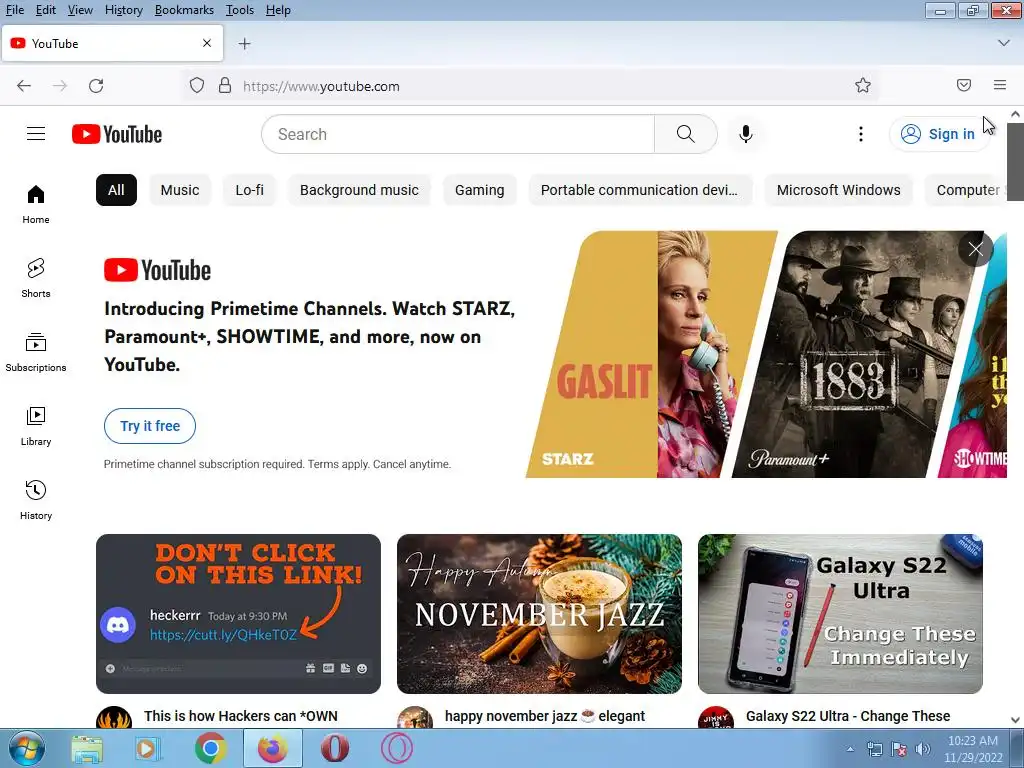This screenshot has height=768, width=1024.
Task: Open the Help menu
Action: coord(278,10)
